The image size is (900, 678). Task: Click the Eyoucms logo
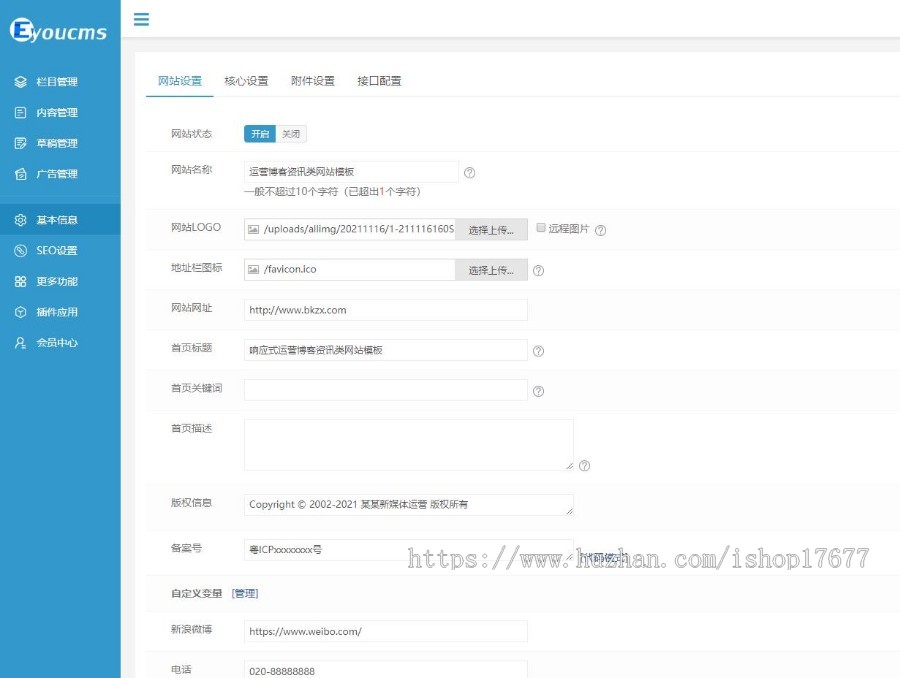pos(58,30)
